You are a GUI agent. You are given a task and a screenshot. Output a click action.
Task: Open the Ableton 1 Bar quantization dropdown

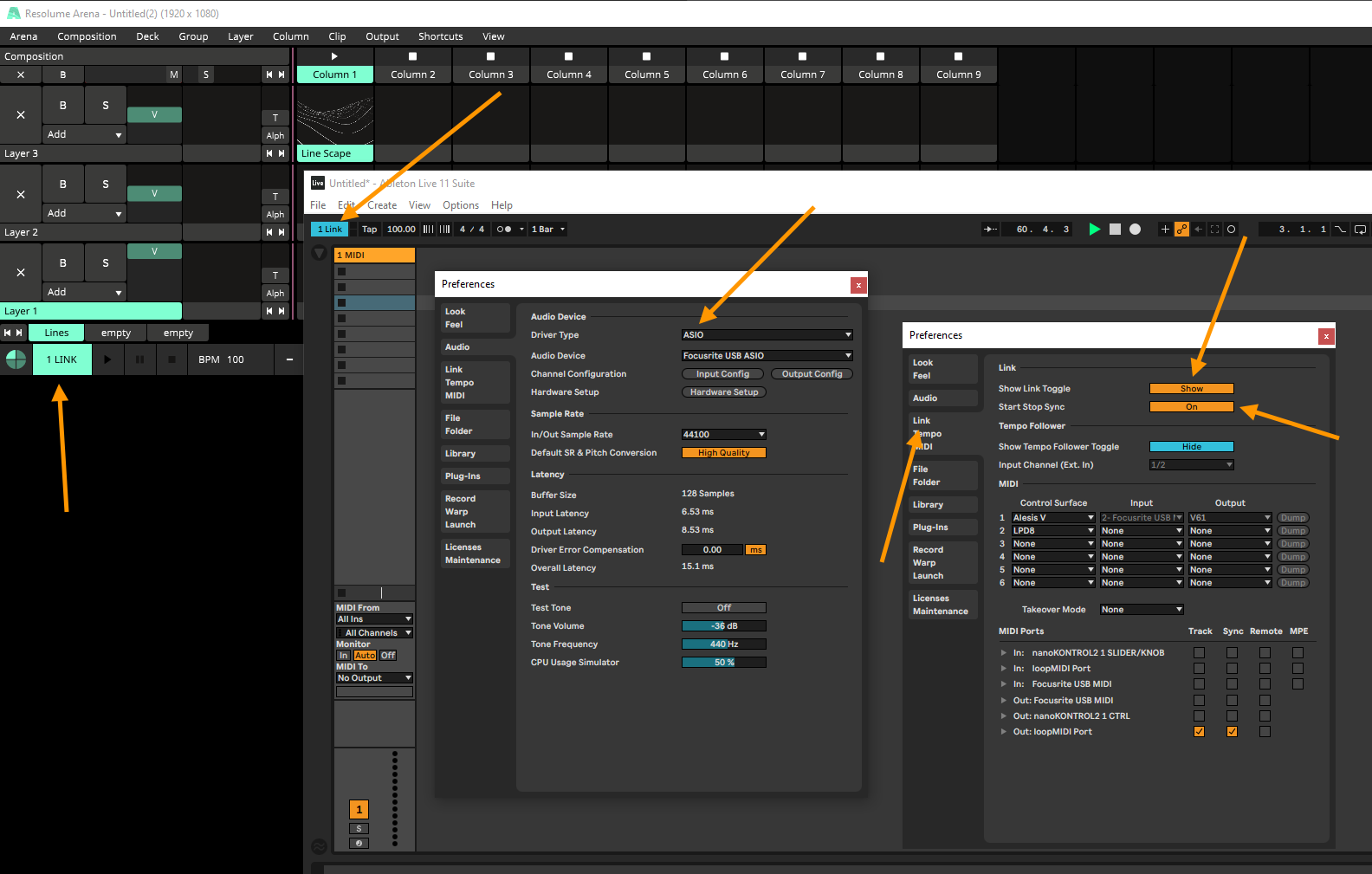pos(548,230)
